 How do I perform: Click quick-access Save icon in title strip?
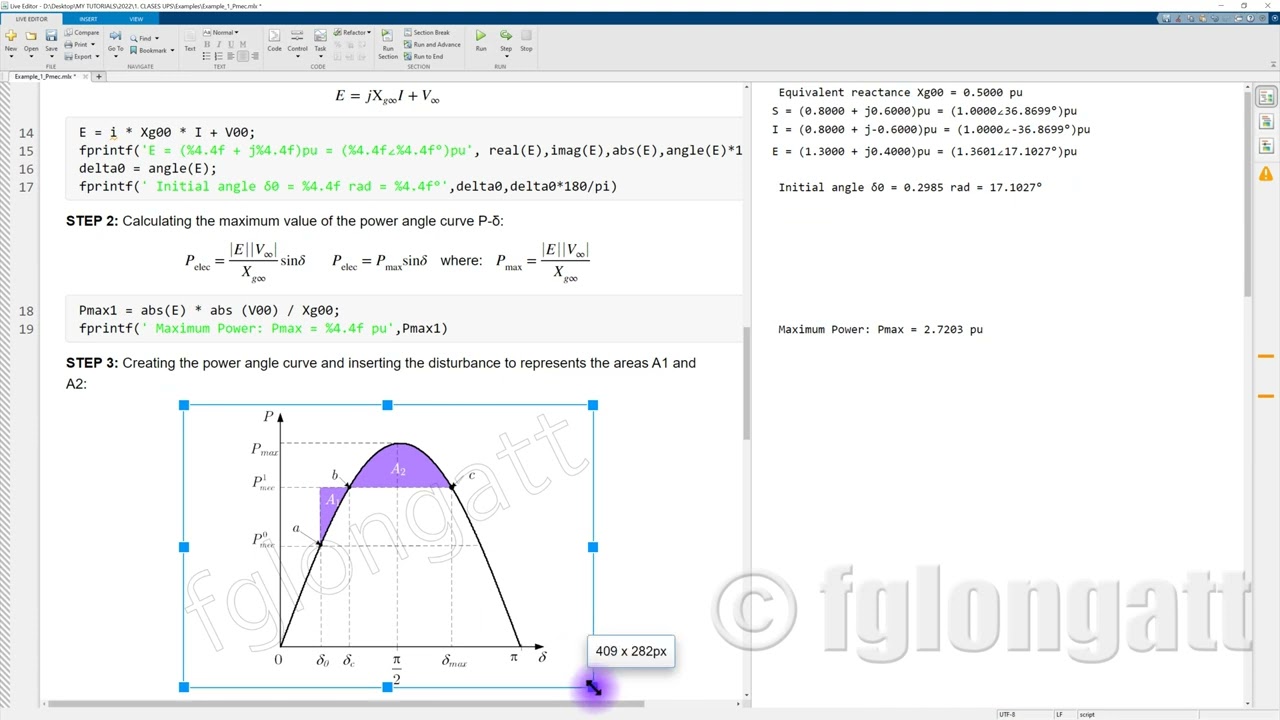(x=1166, y=18)
